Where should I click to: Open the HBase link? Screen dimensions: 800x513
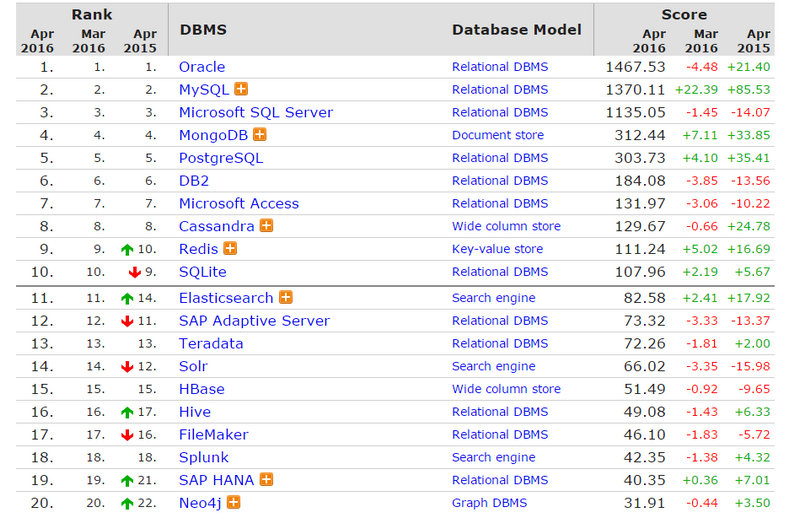tap(202, 389)
